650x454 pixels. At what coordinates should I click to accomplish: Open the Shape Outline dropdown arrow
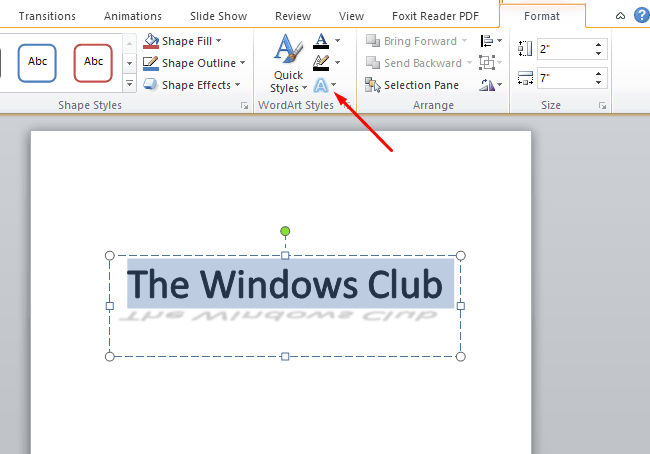pyautogui.click(x=243, y=63)
